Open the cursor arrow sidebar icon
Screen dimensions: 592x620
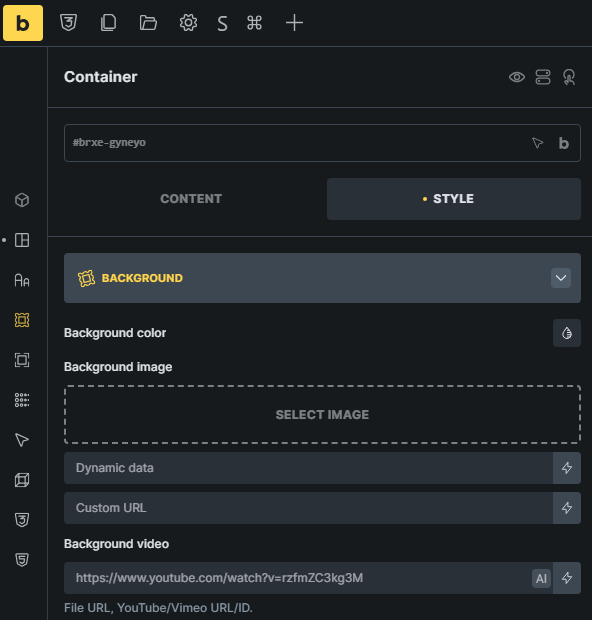[x=22, y=440]
